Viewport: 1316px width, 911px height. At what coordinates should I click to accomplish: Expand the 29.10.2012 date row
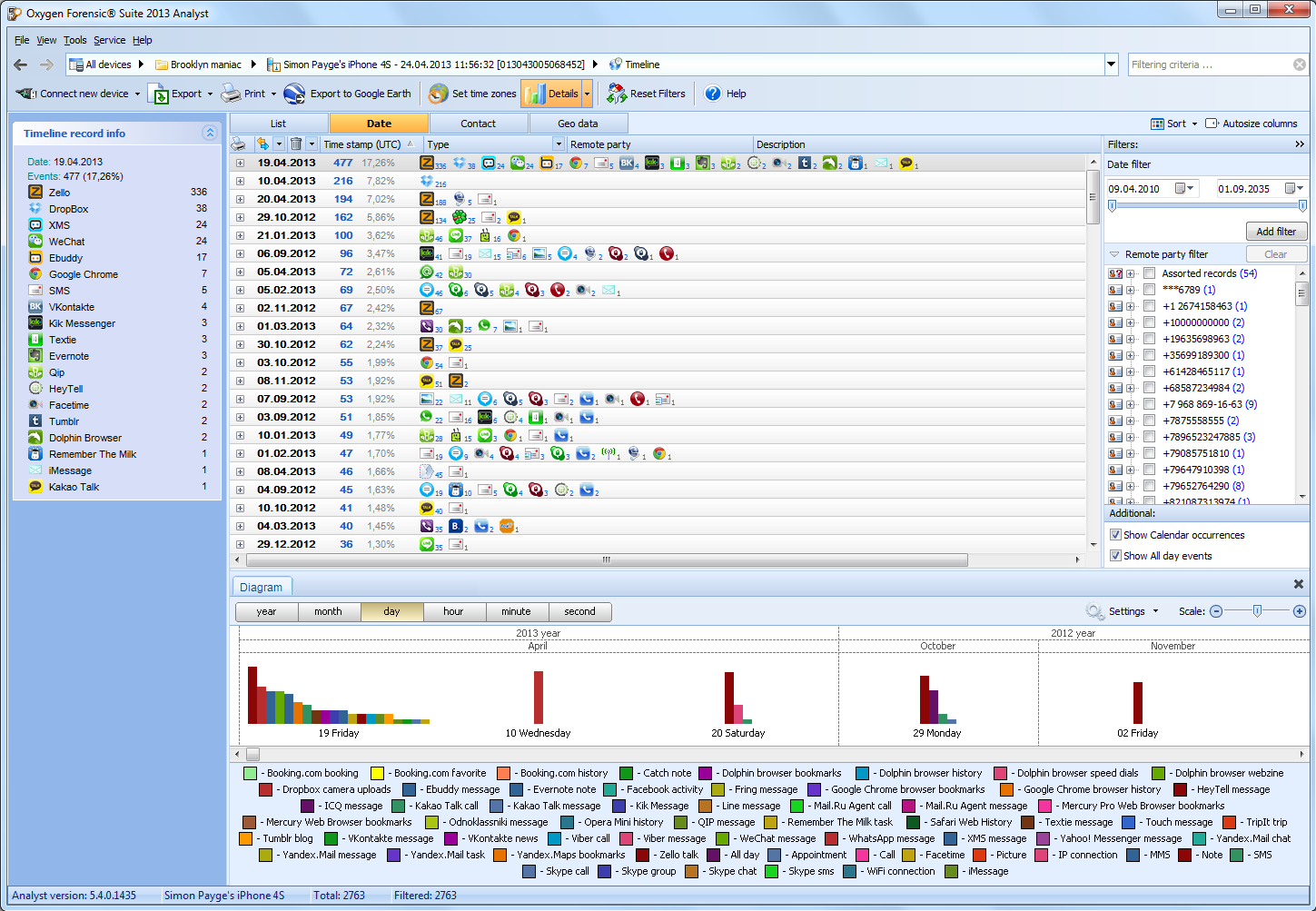pyautogui.click(x=240, y=217)
